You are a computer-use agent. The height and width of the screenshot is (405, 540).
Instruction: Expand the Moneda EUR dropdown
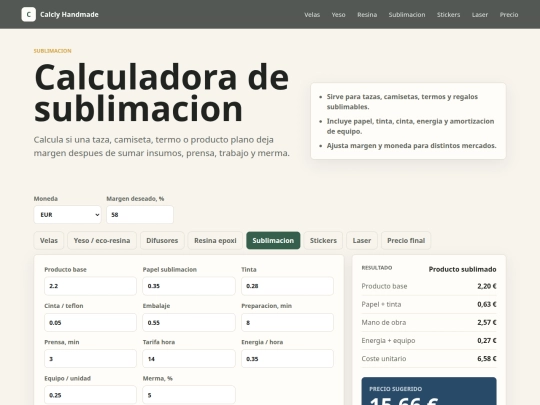coord(68,215)
